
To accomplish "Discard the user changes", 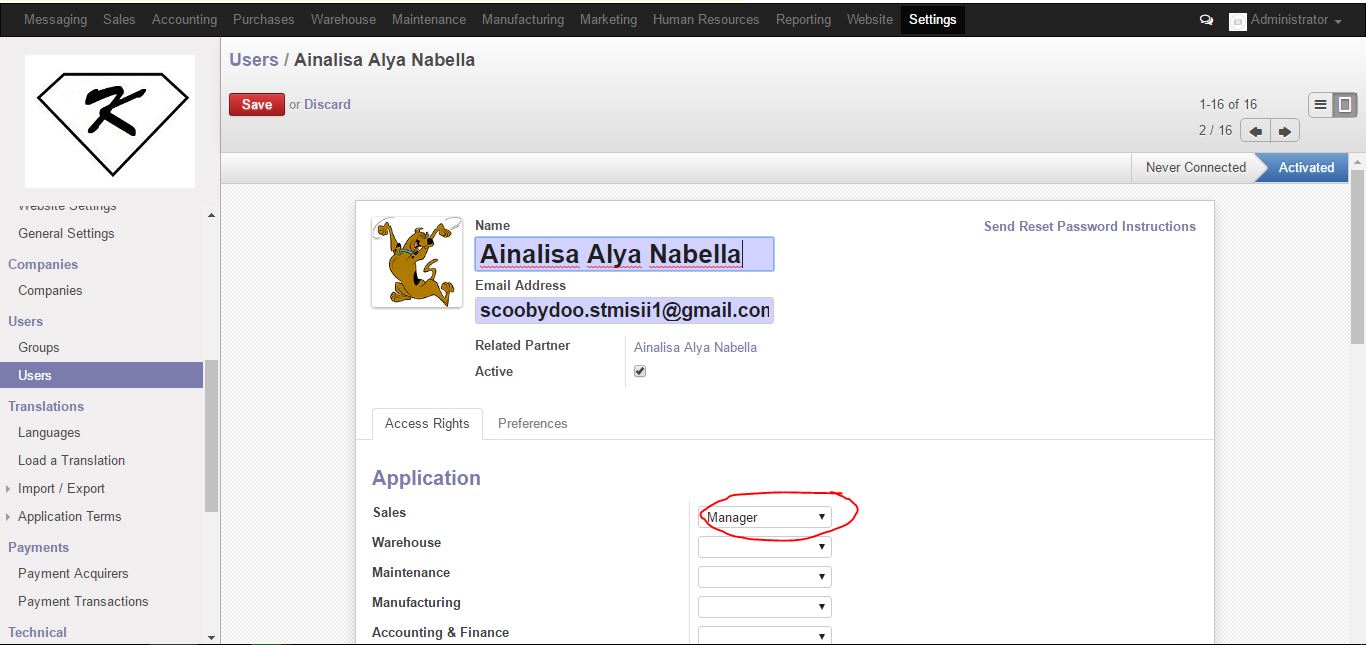I will point(327,104).
